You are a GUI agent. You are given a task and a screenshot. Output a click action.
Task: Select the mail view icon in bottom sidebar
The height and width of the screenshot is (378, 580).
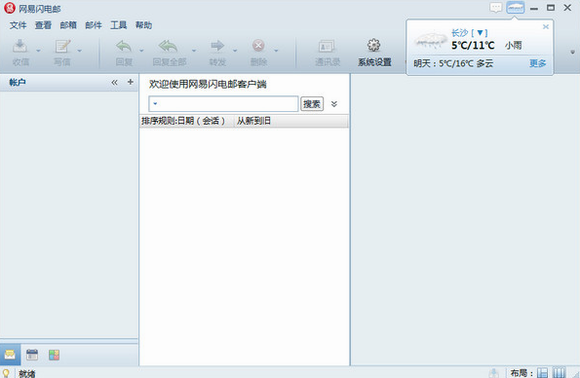pos(10,355)
